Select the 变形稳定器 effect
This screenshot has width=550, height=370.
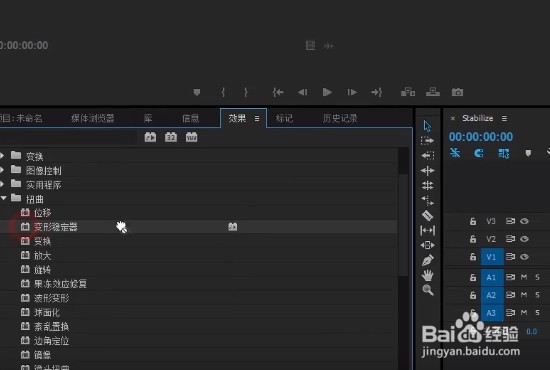click(x=56, y=227)
